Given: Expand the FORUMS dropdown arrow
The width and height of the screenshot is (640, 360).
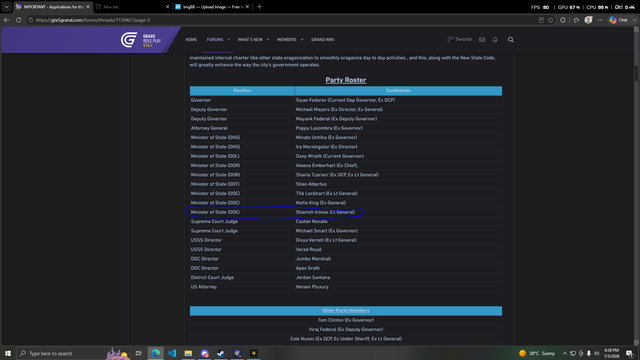Looking at the screenshot, I should point(229,40).
